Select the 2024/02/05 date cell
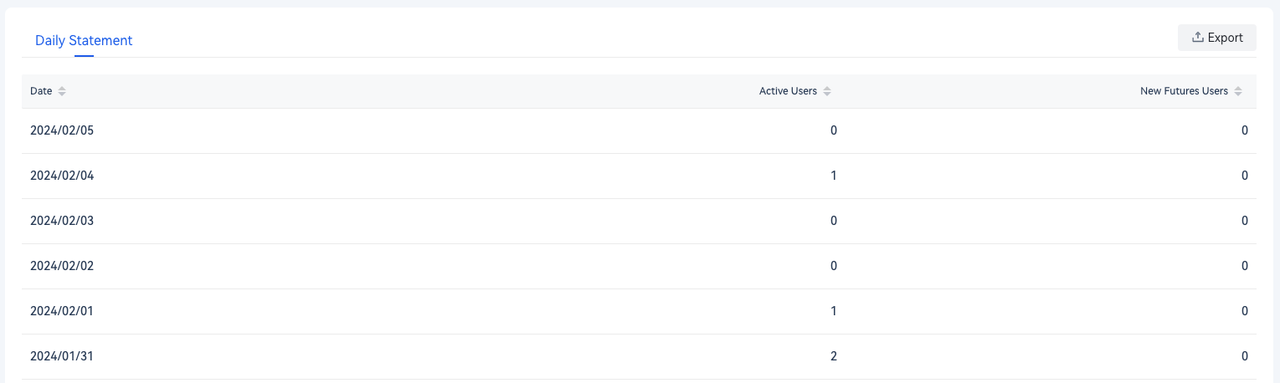Screen dimensions: 1280x383 pos(62,131)
